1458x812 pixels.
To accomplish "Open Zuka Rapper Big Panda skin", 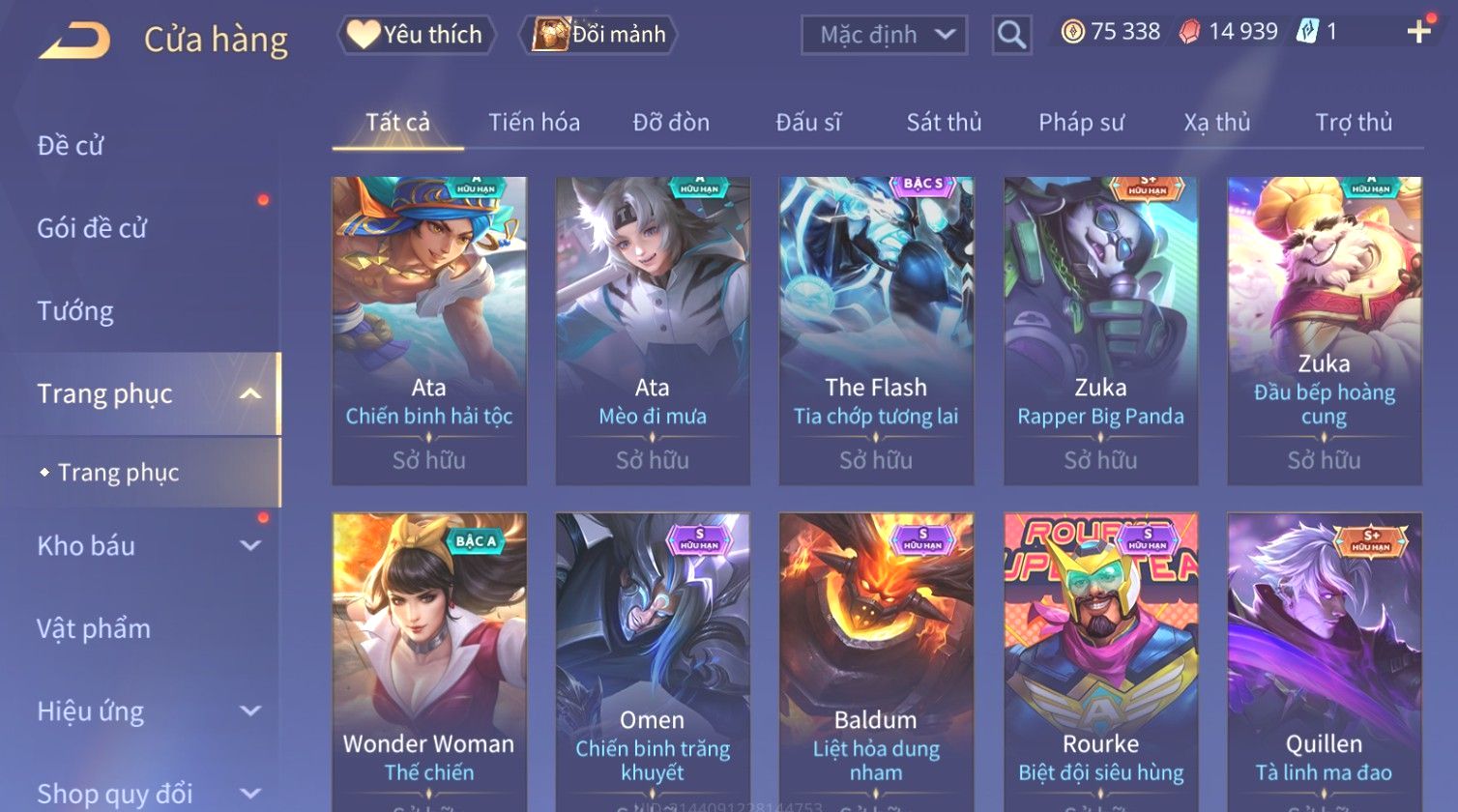I will (1100, 331).
